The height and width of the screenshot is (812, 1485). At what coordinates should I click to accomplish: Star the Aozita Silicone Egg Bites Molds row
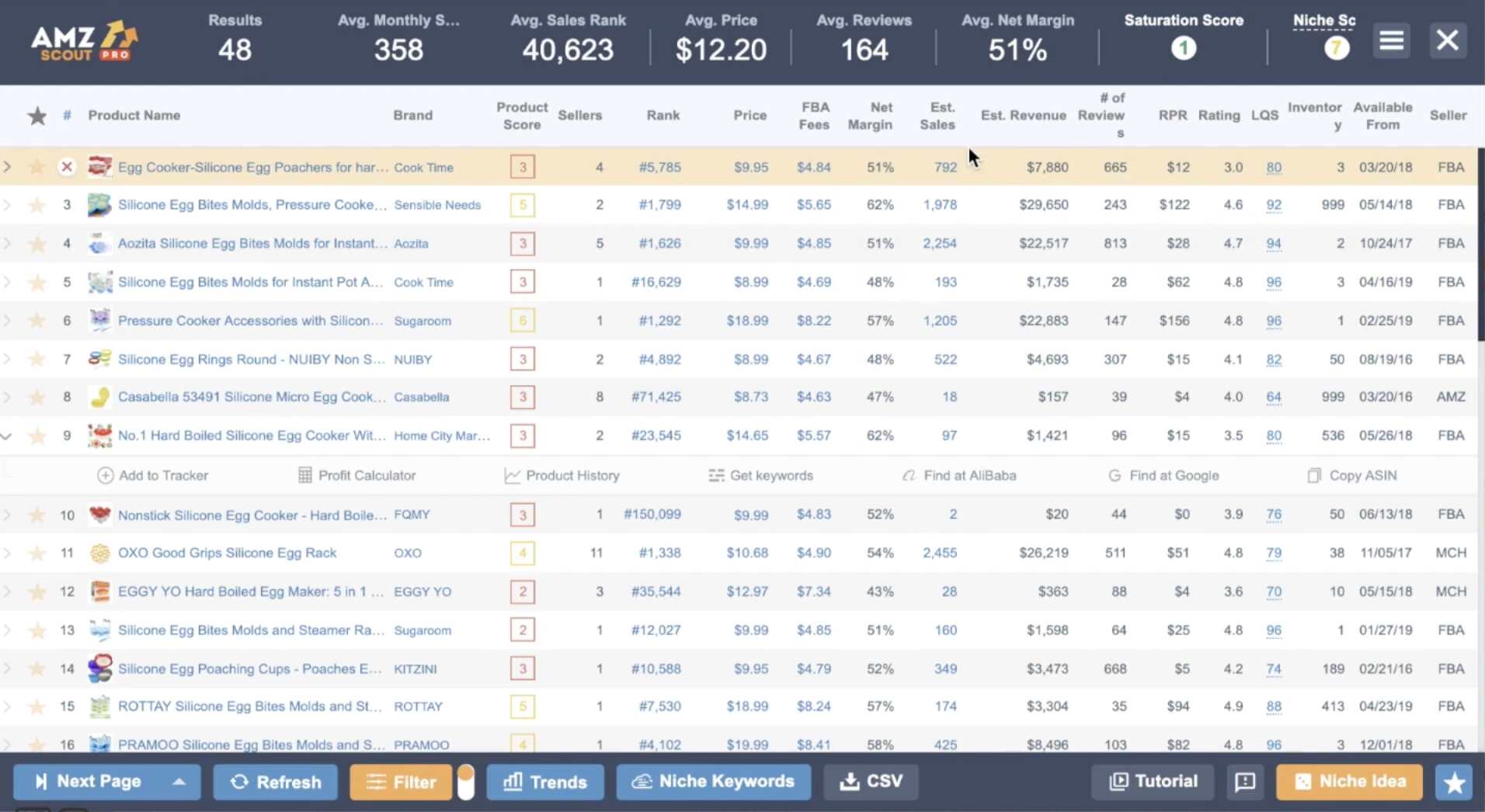pos(37,244)
